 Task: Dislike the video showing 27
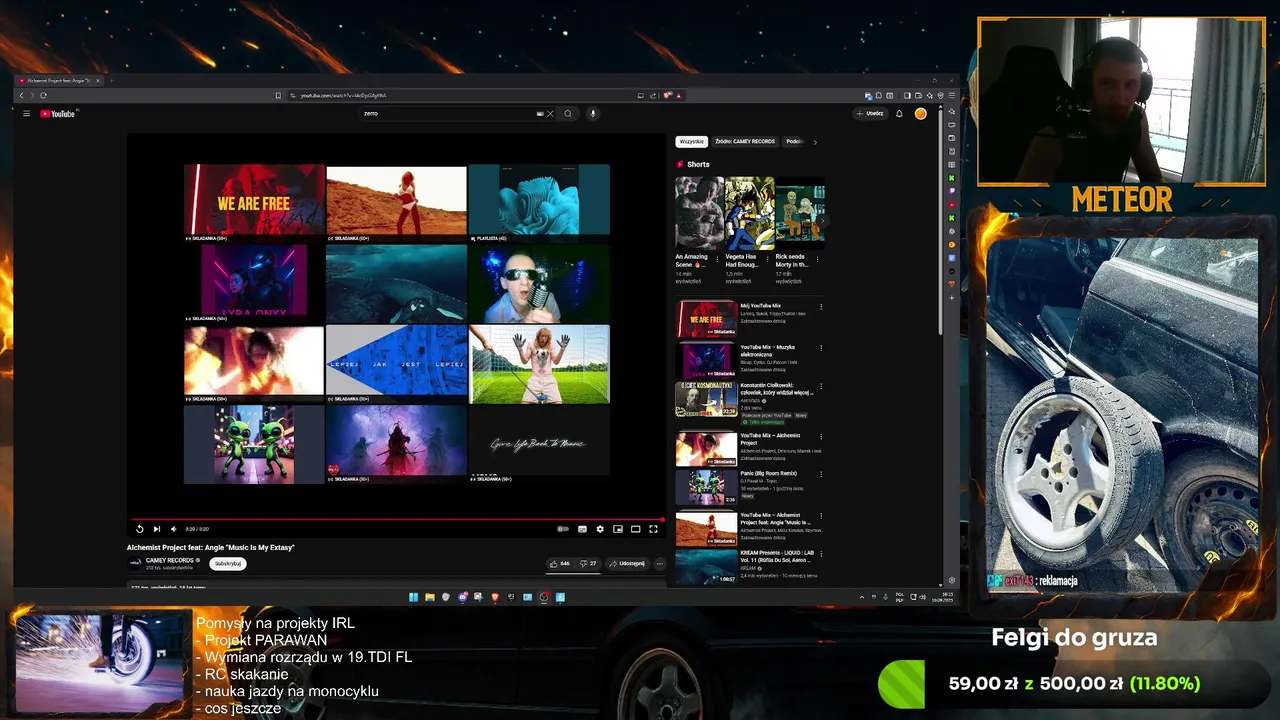click(588, 563)
